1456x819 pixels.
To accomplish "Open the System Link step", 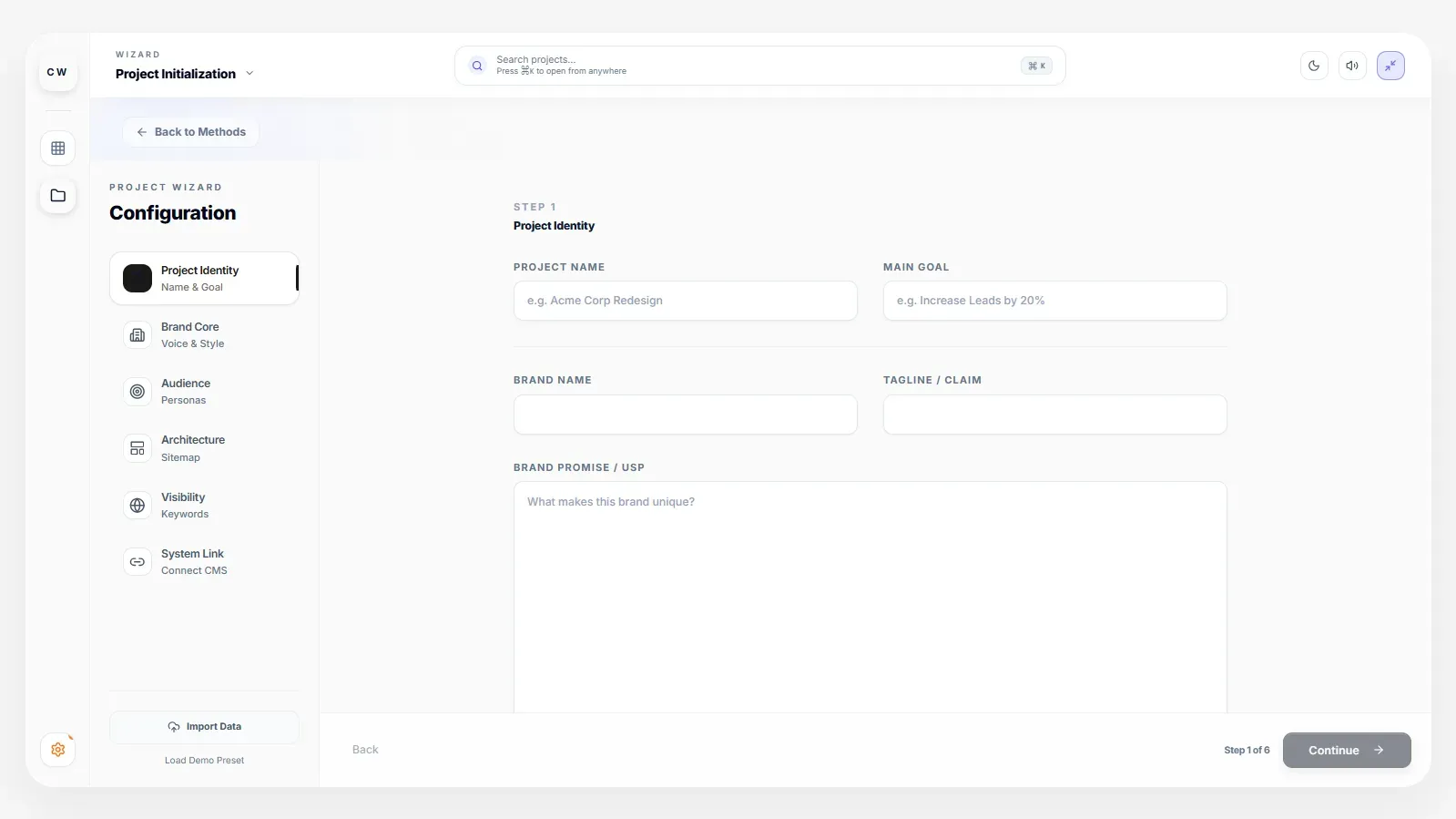I will pos(193,562).
